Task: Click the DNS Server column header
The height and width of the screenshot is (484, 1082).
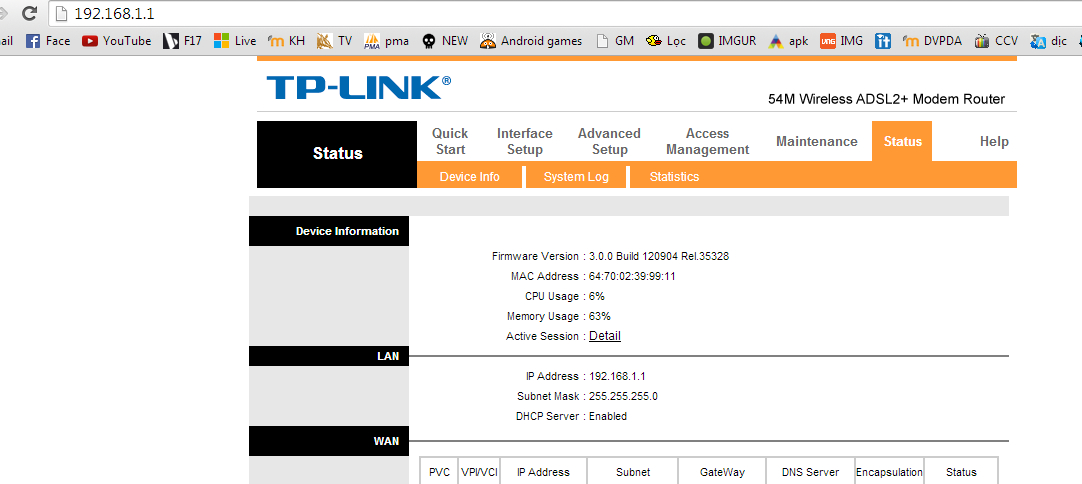Action: pos(810,472)
